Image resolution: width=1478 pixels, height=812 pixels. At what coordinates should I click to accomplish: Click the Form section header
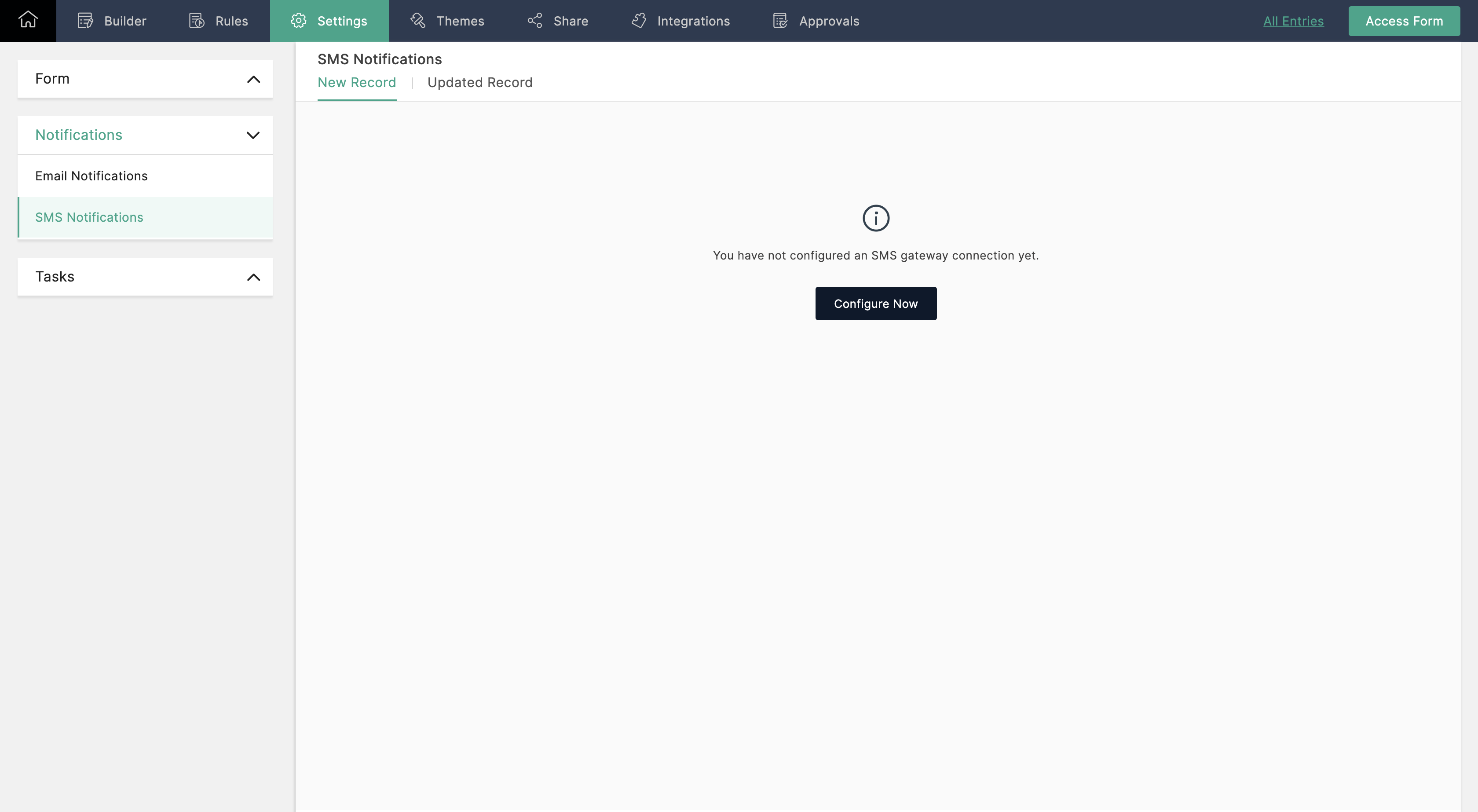[x=145, y=79]
